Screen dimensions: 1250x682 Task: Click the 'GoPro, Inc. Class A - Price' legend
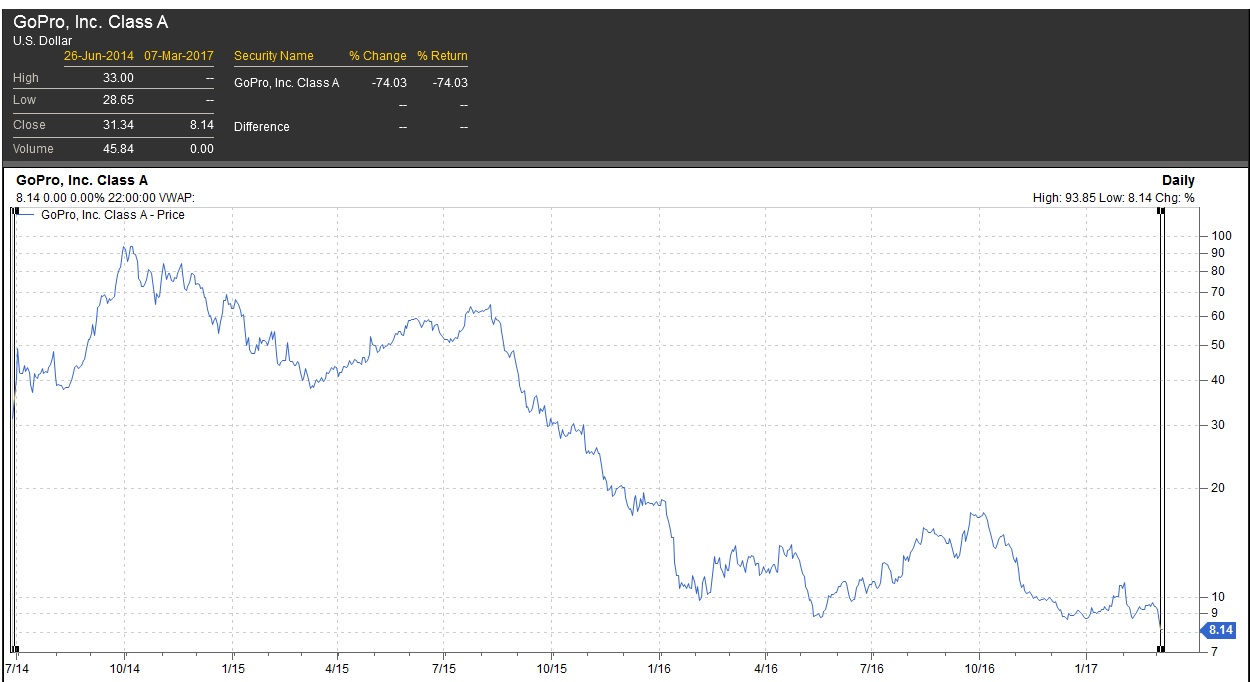pyautogui.click(x=113, y=215)
